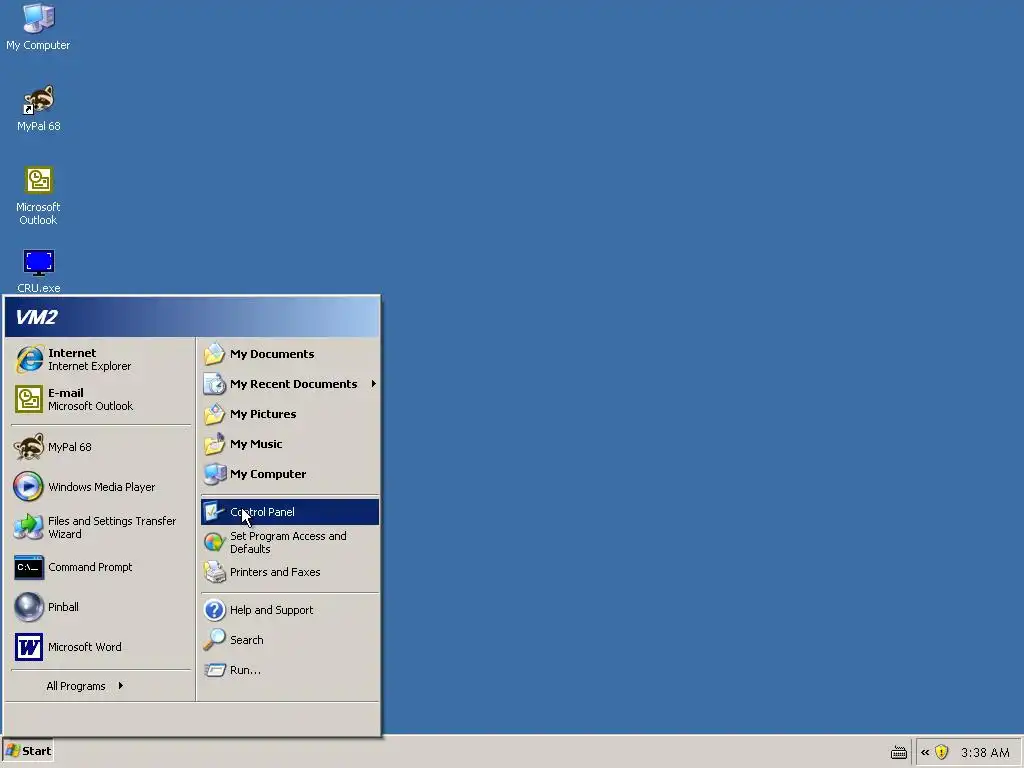Choose the Control Panel text label
The width and height of the screenshot is (1024, 768).
[x=262, y=512]
